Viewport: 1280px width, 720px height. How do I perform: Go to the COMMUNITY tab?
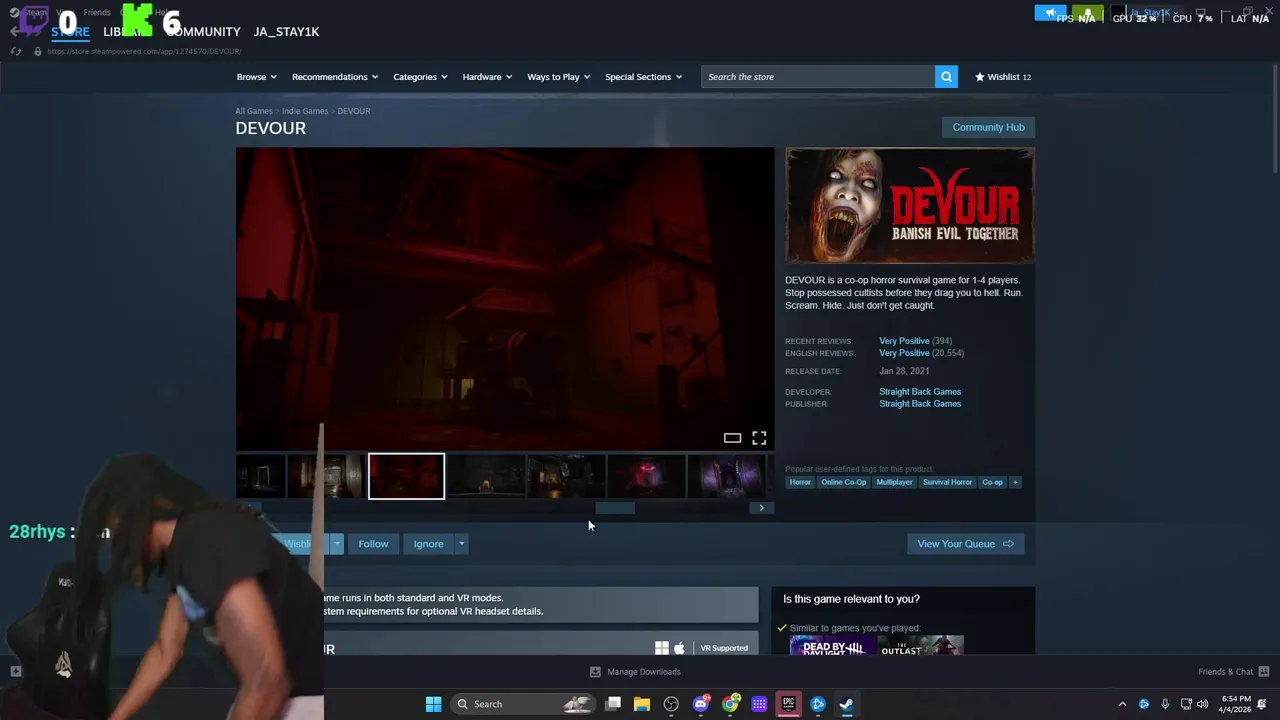pyautogui.click(x=204, y=32)
